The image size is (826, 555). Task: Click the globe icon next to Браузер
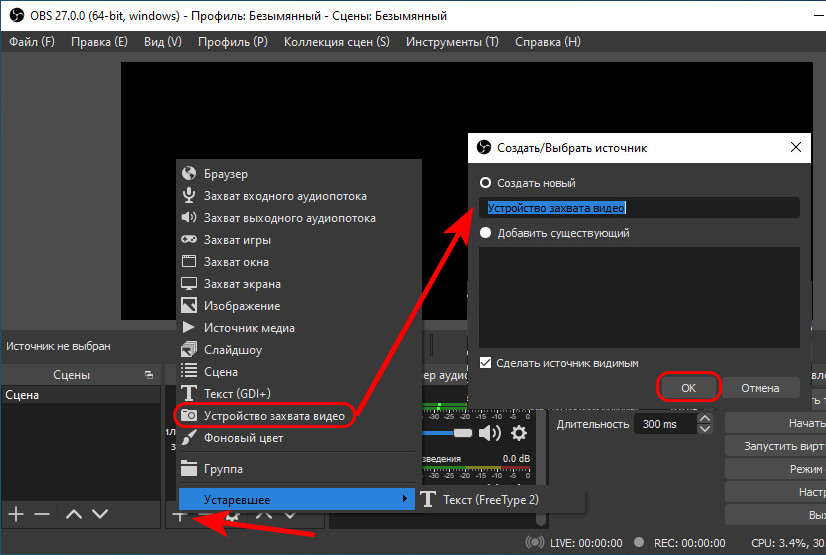(x=189, y=173)
